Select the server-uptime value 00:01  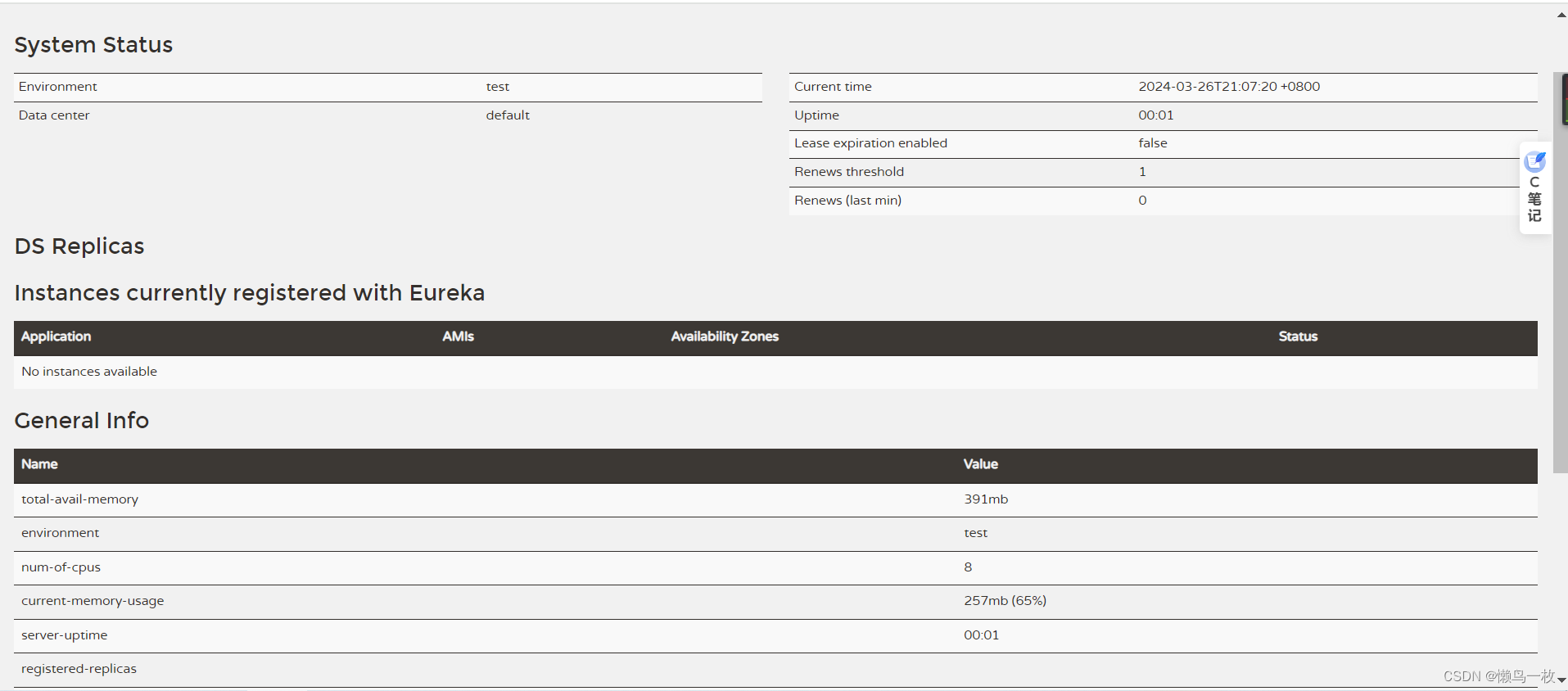pos(981,635)
